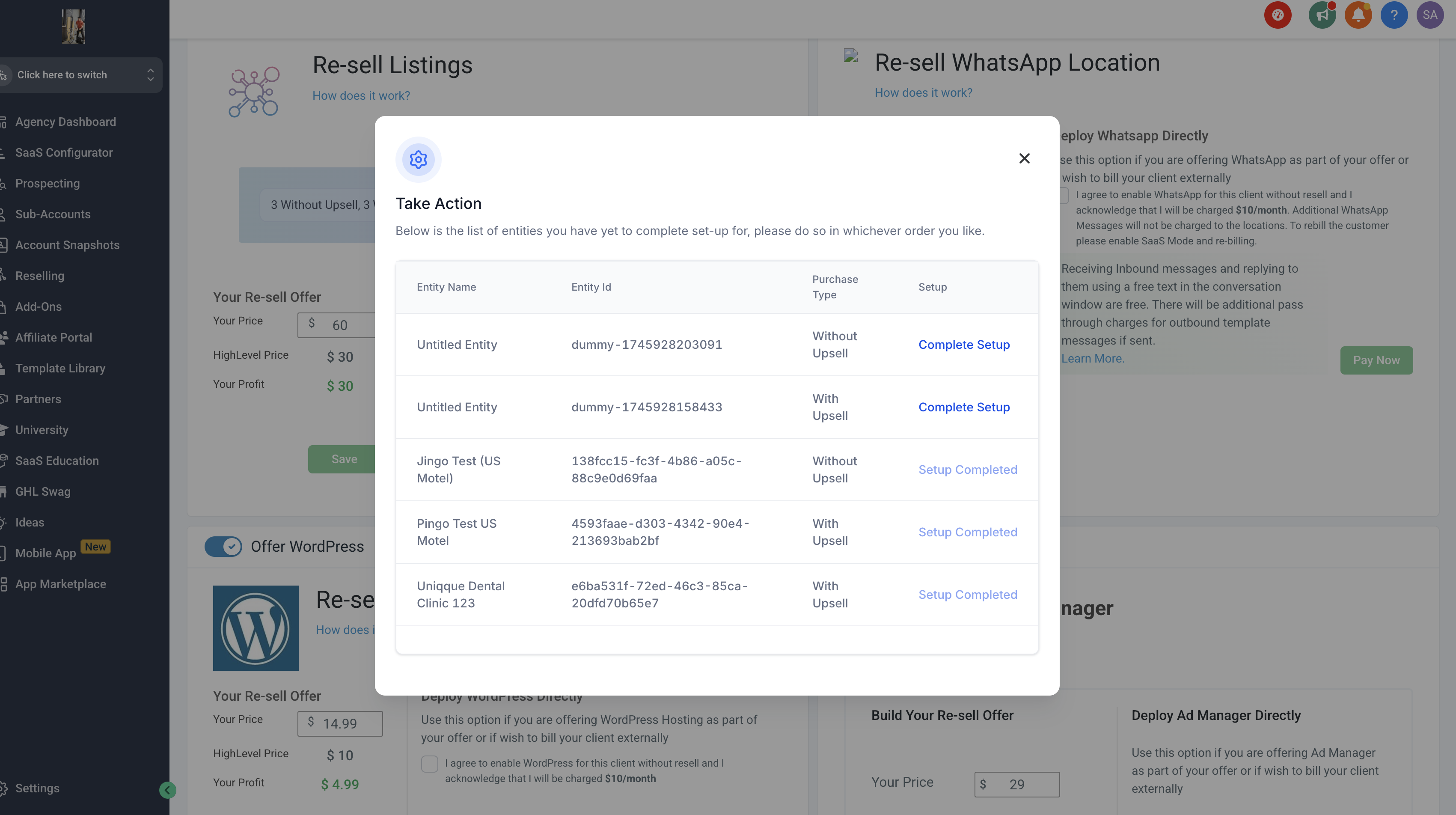
Task: Open SaaS Configurator in the sidebar
Action: click(x=64, y=153)
